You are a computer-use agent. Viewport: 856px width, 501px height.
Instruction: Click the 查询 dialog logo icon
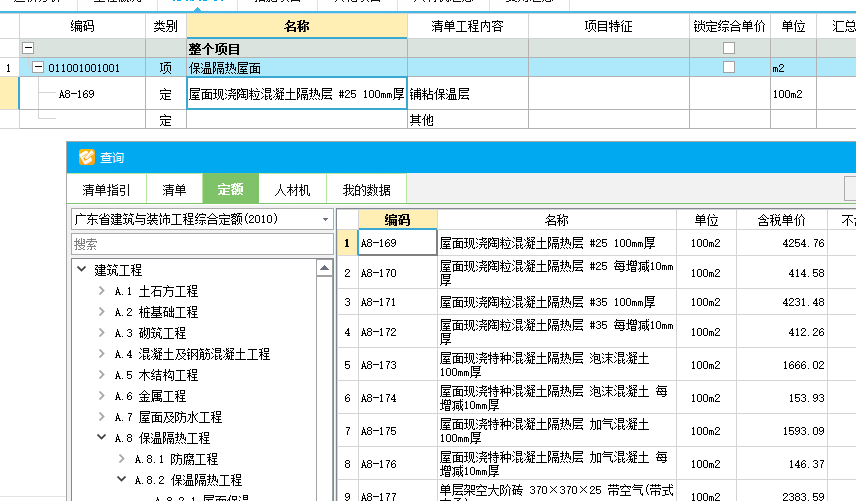pos(86,157)
